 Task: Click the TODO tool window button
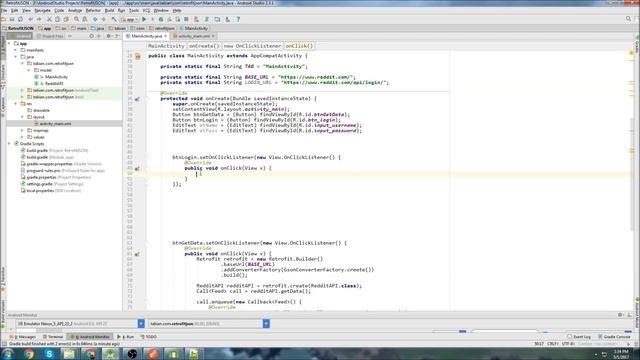point(149,337)
